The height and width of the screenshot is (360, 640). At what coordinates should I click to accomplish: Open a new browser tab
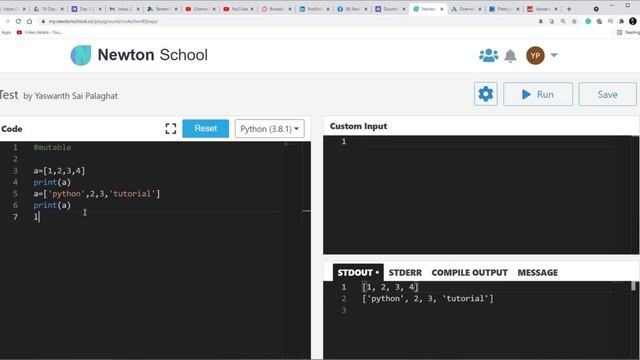569,9
